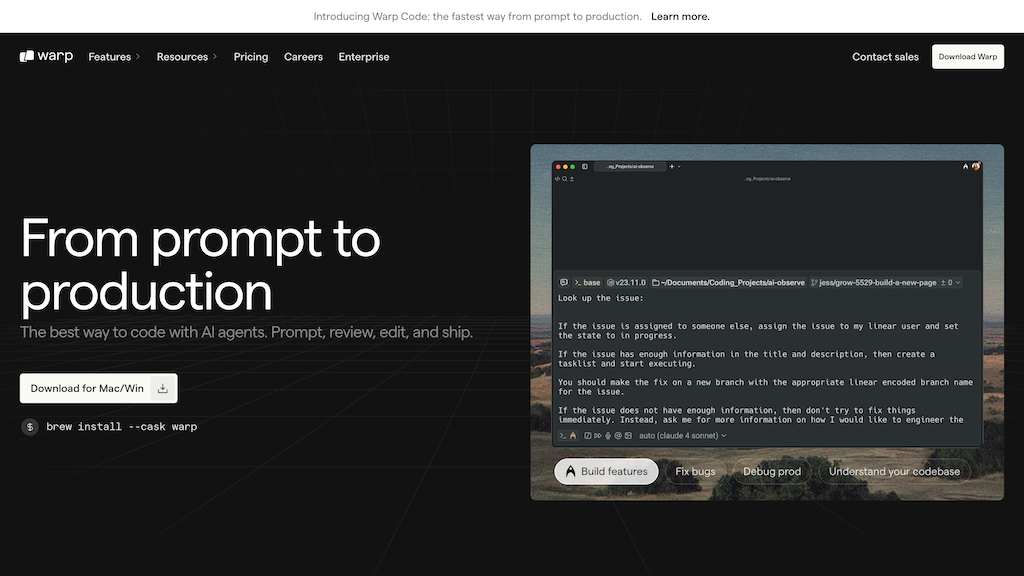Click Learn more in the announcement banner
Image resolution: width=1024 pixels, height=576 pixels.
680,16
